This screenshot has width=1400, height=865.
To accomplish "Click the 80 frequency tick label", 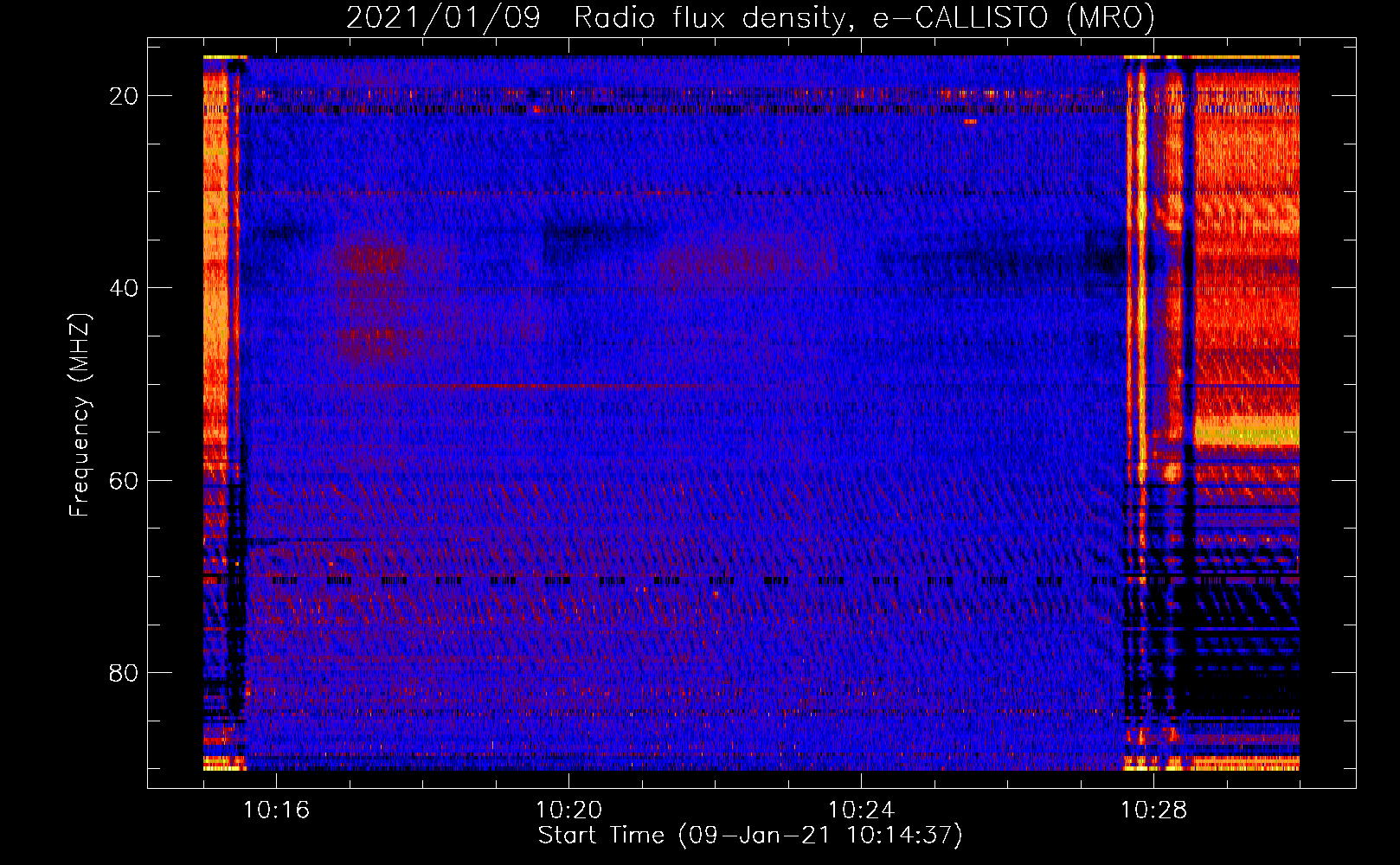I will (124, 672).
